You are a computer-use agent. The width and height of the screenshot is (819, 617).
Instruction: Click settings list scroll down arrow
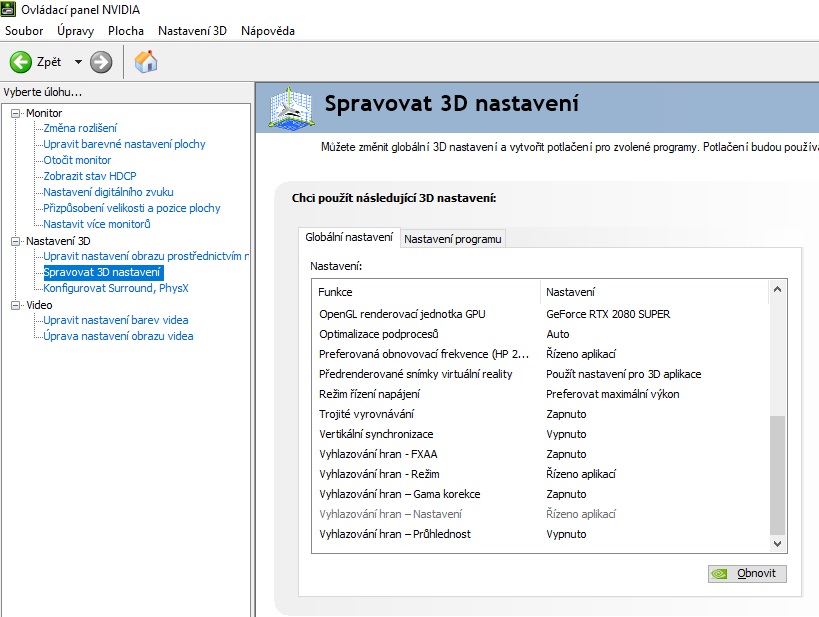tap(777, 544)
